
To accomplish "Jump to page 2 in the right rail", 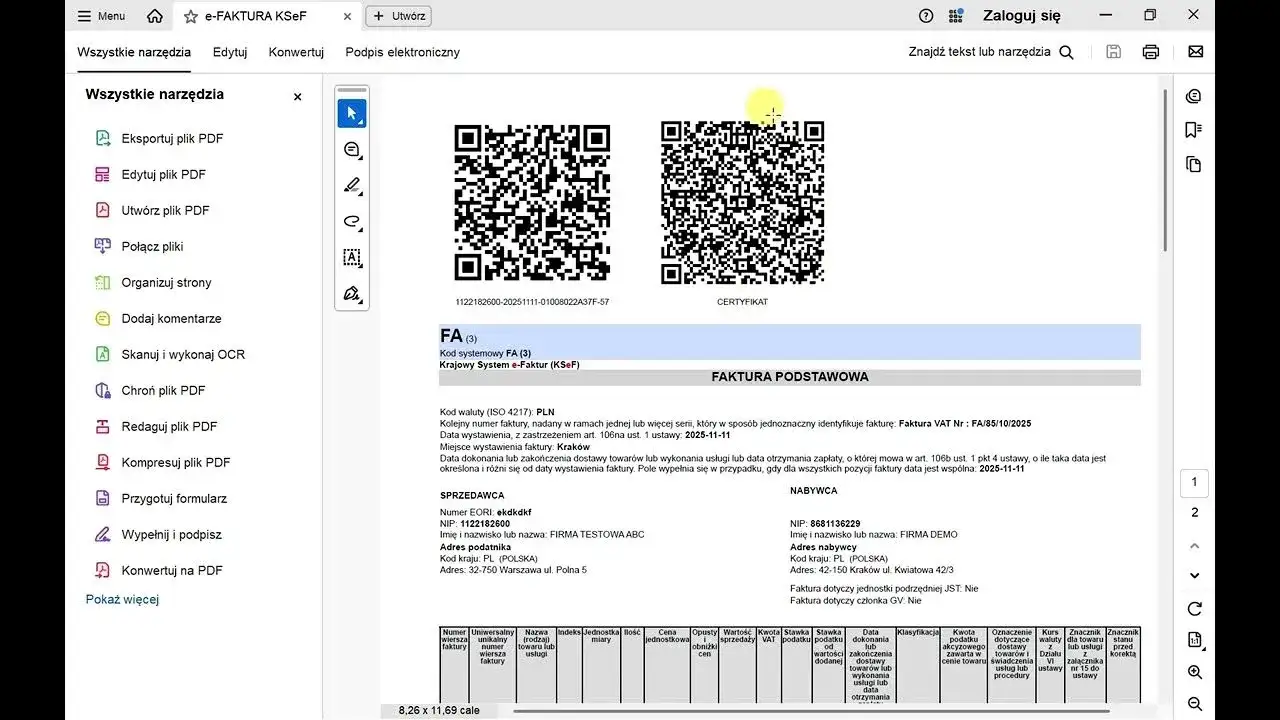I will pos(1194,513).
